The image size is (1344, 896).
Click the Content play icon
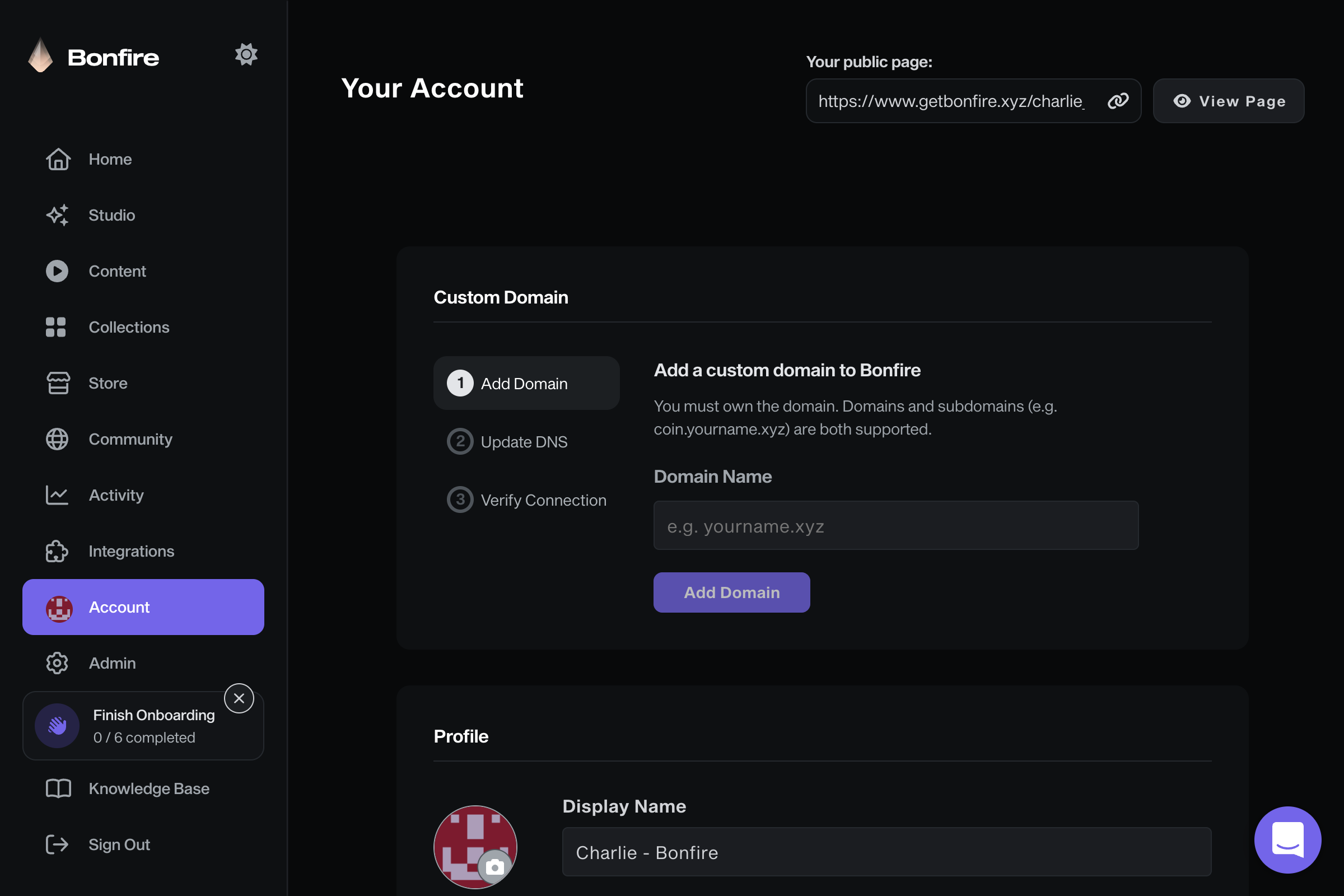(x=57, y=271)
